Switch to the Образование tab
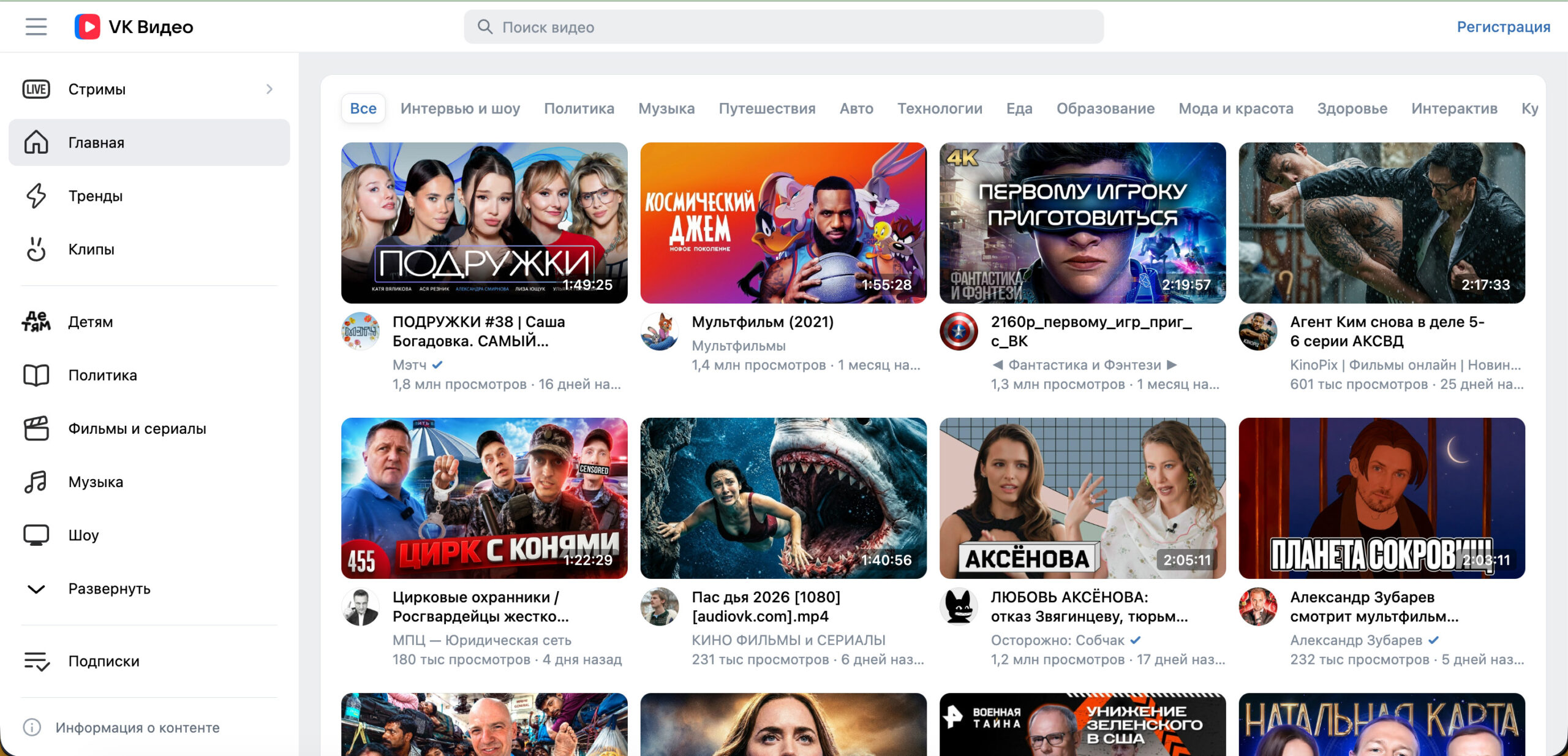1568x756 pixels. [1106, 108]
